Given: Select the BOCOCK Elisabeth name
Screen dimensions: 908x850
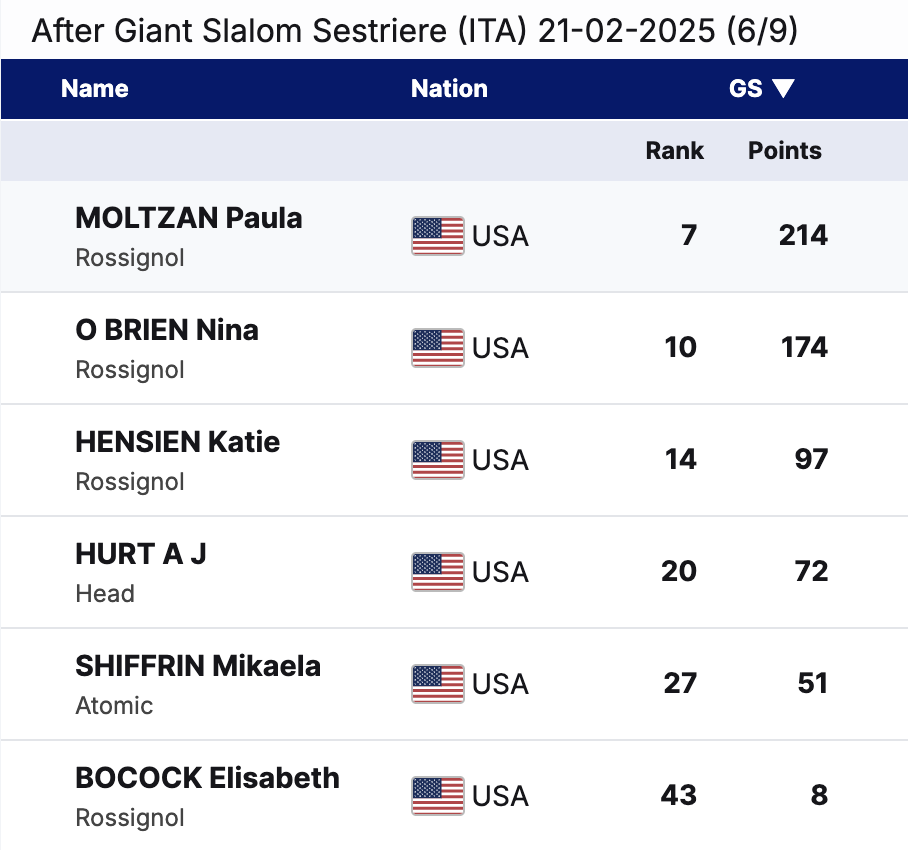Looking at the screenshot, I should (207, 778).
